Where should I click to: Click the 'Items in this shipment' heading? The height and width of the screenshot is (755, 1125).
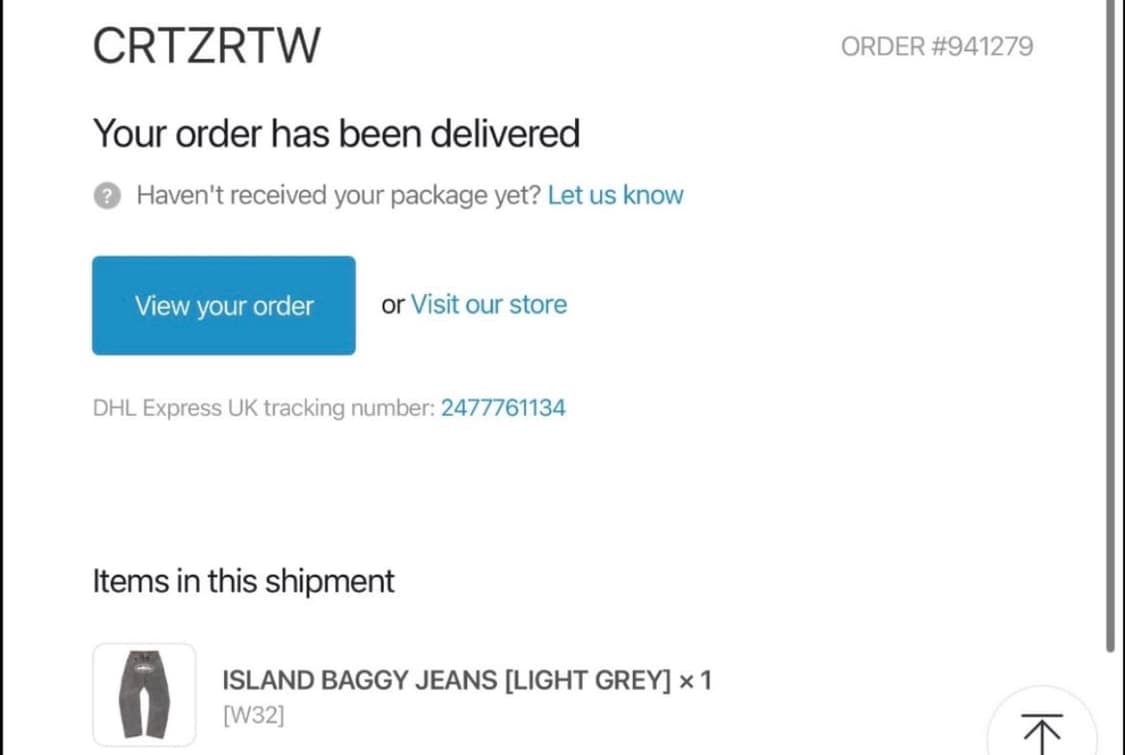coord(243,581)
